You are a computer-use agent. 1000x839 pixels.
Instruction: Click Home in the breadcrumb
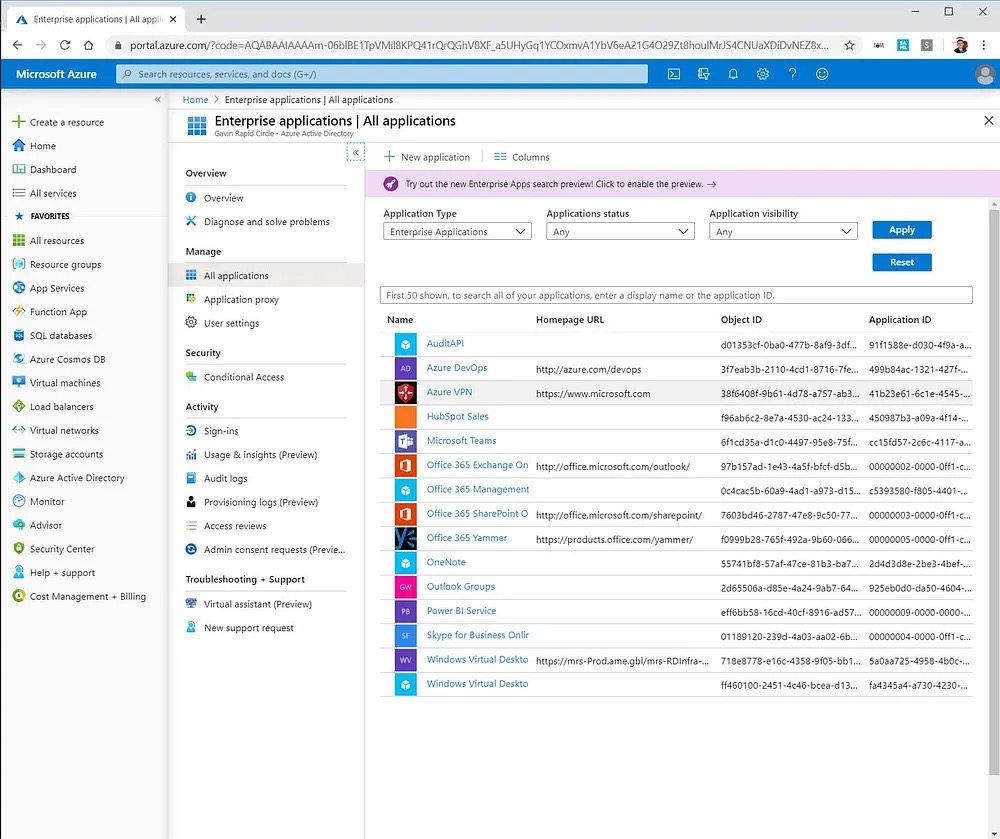tap(195, 99)
